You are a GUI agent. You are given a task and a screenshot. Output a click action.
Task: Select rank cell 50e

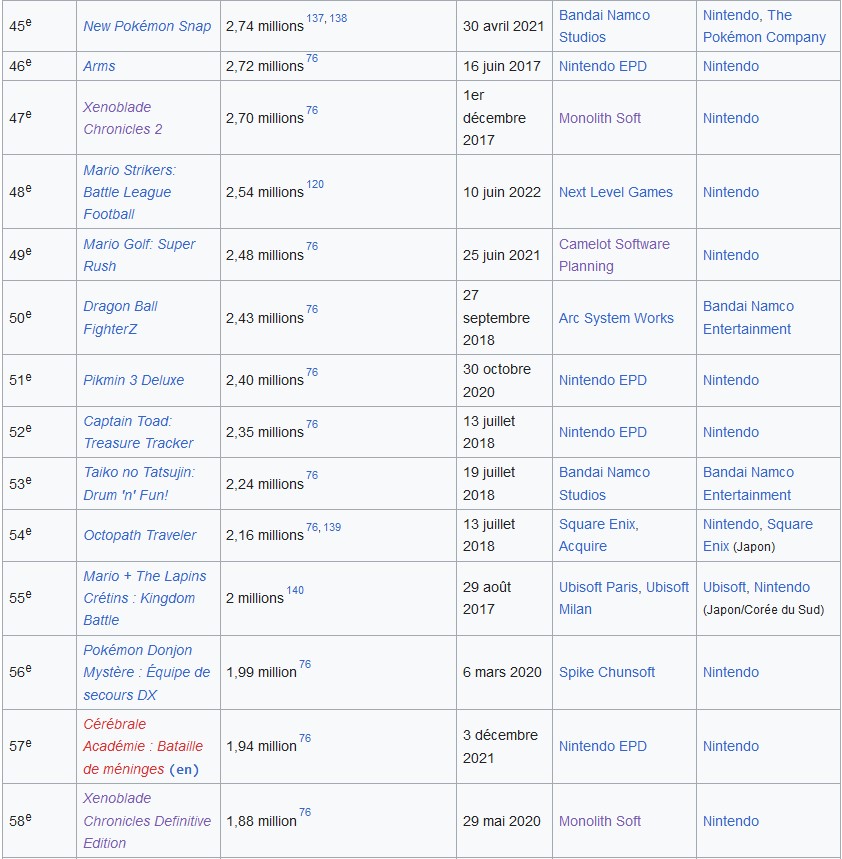point(39,318)
